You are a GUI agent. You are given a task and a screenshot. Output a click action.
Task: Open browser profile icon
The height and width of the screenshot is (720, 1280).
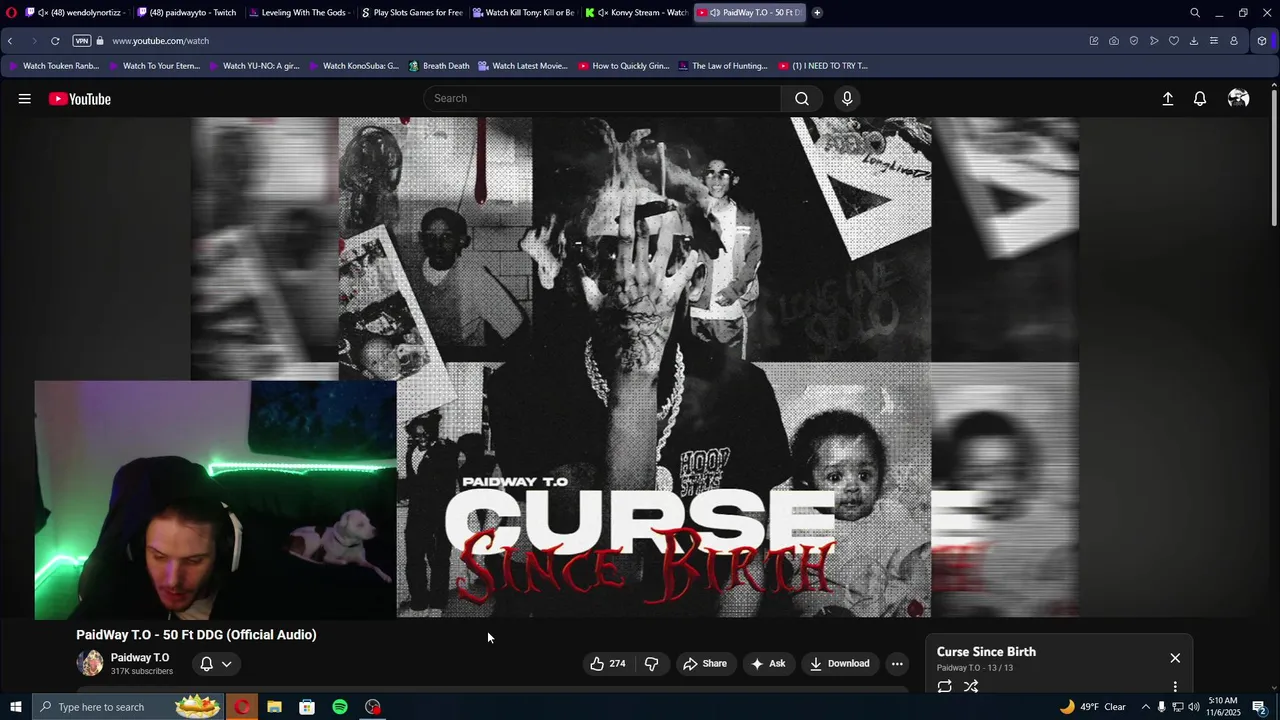1233,41
